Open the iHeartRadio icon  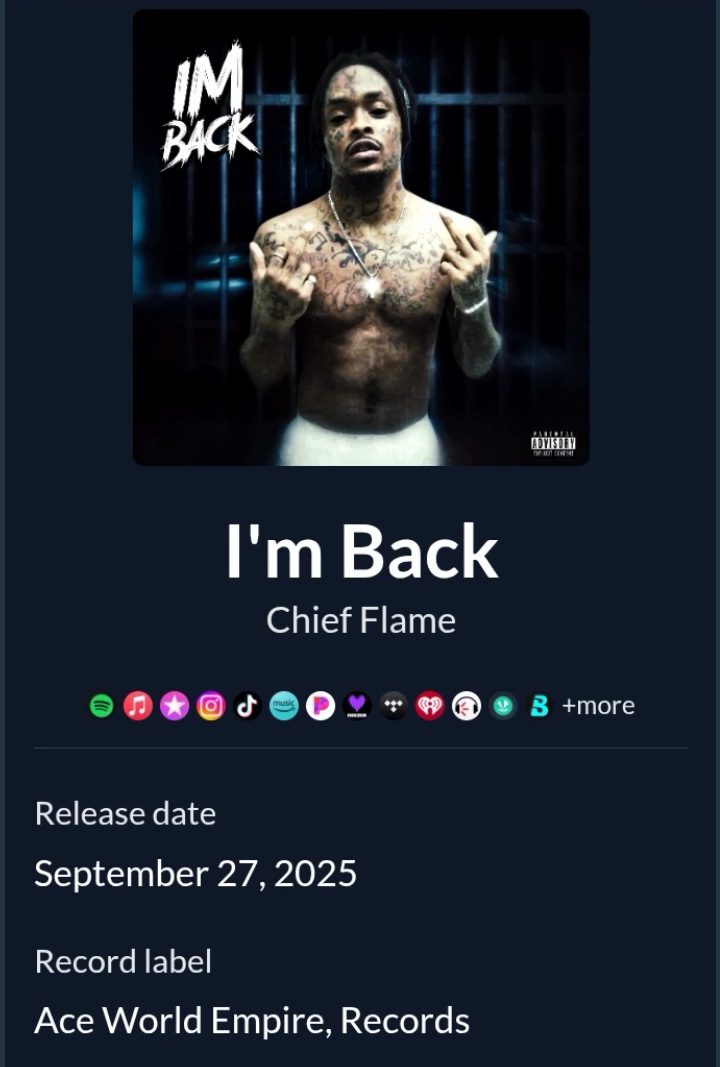pos(430,706)
